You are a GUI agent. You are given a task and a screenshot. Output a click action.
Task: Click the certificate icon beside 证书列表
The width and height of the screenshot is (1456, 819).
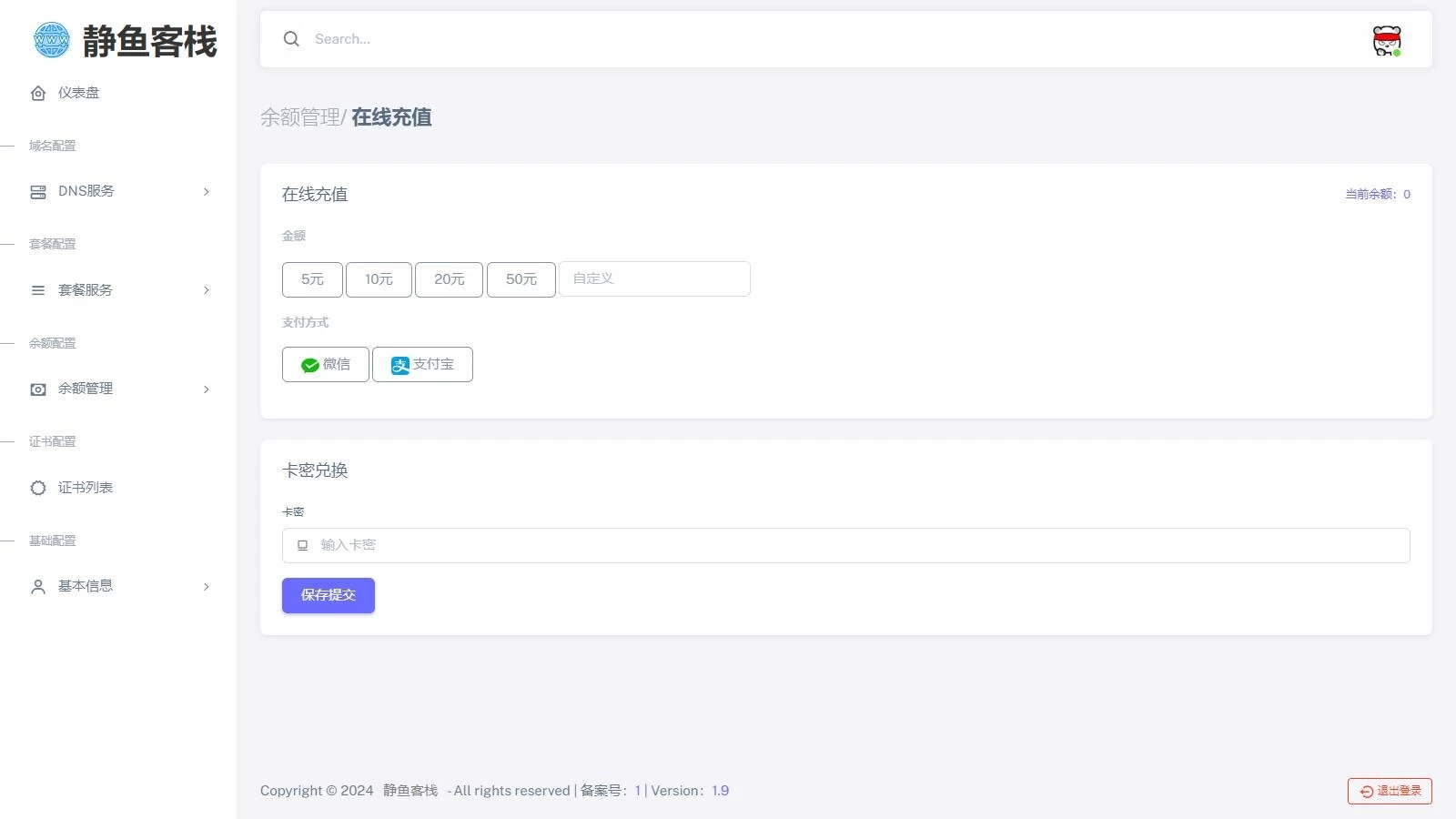click(x=38, y=488)
